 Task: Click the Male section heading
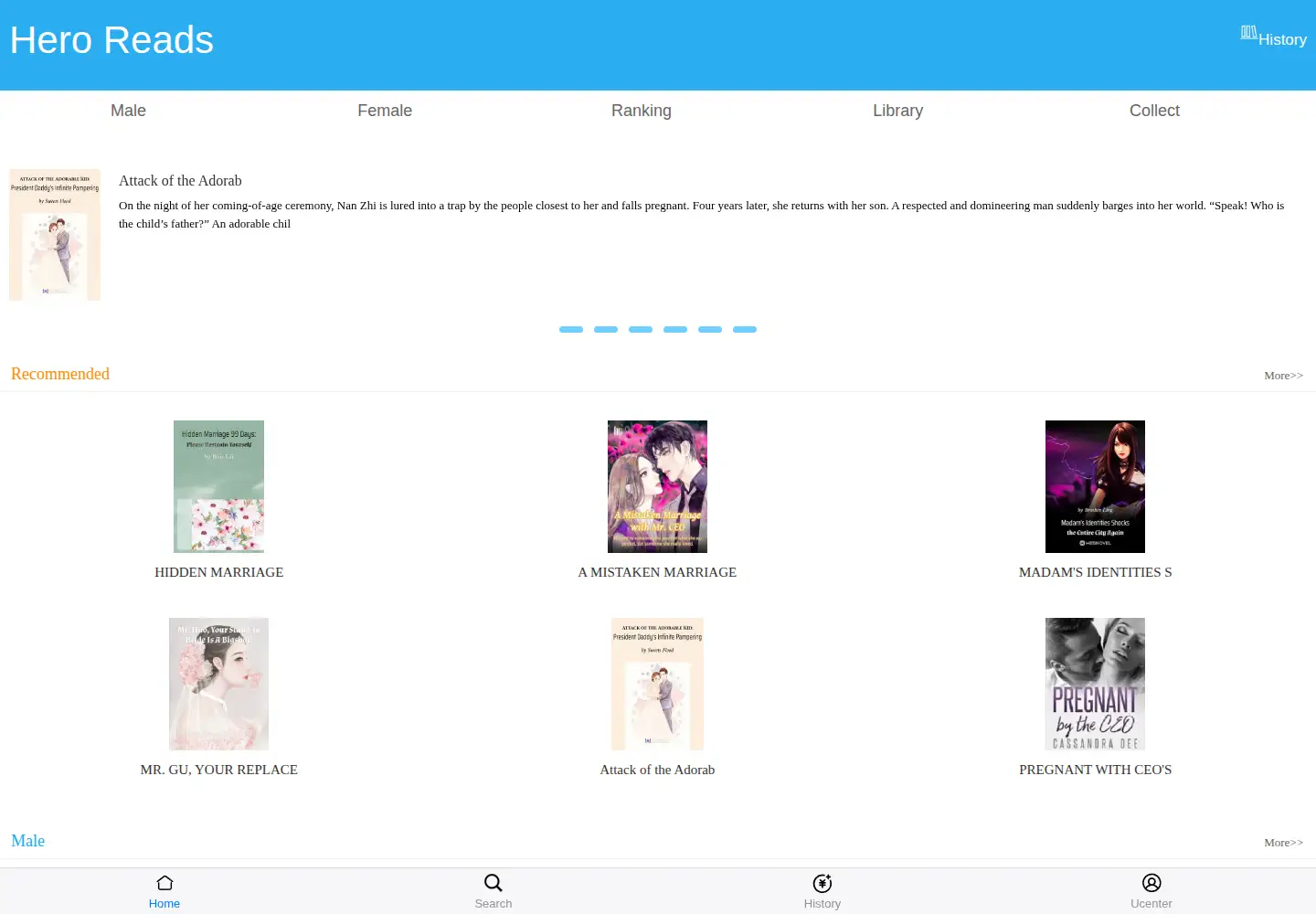(27, 841)
